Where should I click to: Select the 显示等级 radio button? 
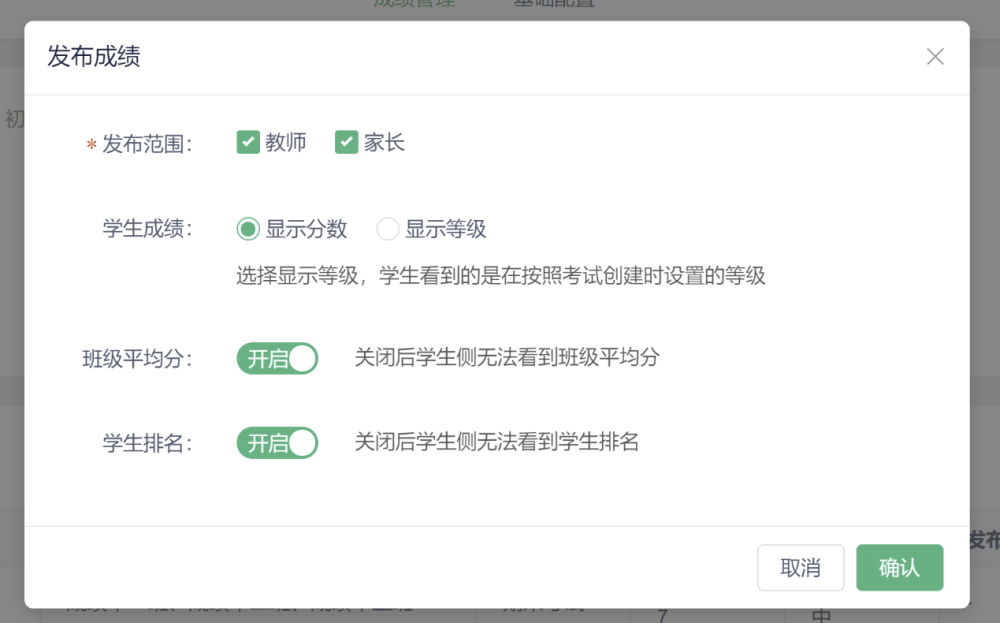387,229
